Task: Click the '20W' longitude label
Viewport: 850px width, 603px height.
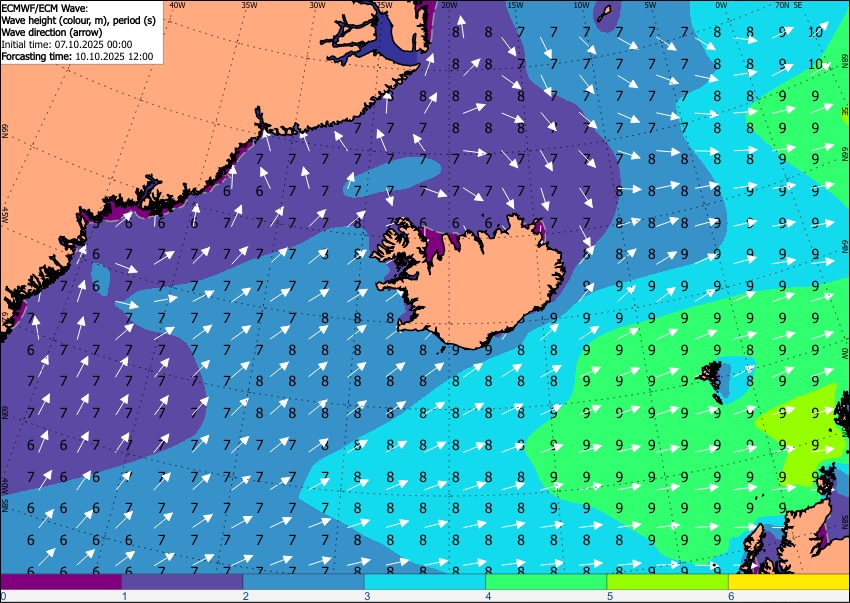Action: click(449, 5)
